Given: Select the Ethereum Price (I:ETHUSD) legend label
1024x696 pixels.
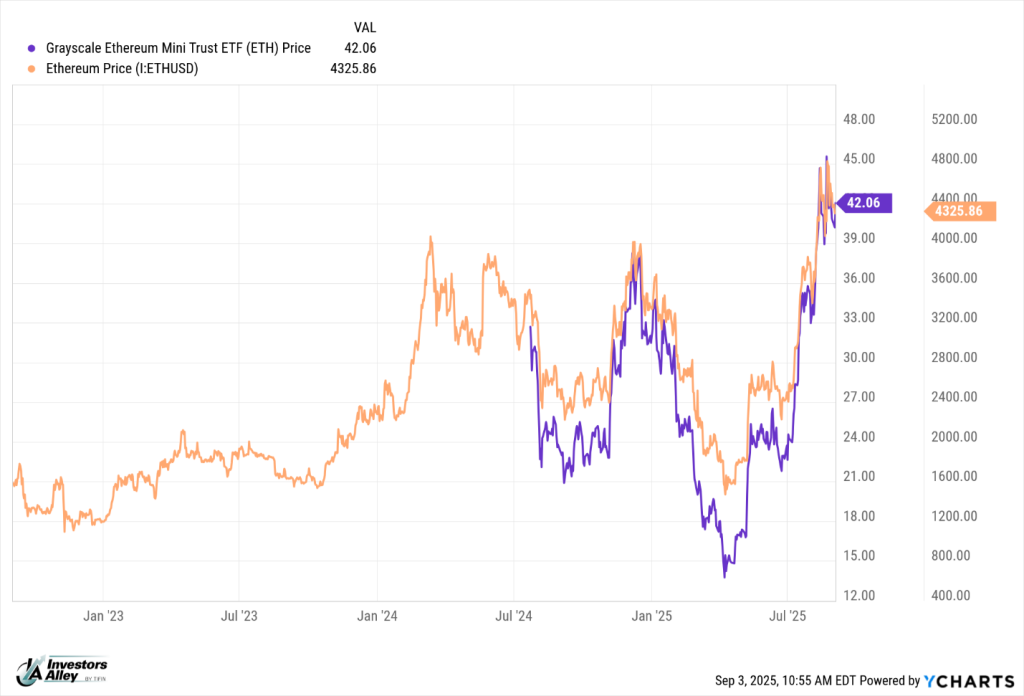Looking at the screenshot, I should (x=123, y=69).
